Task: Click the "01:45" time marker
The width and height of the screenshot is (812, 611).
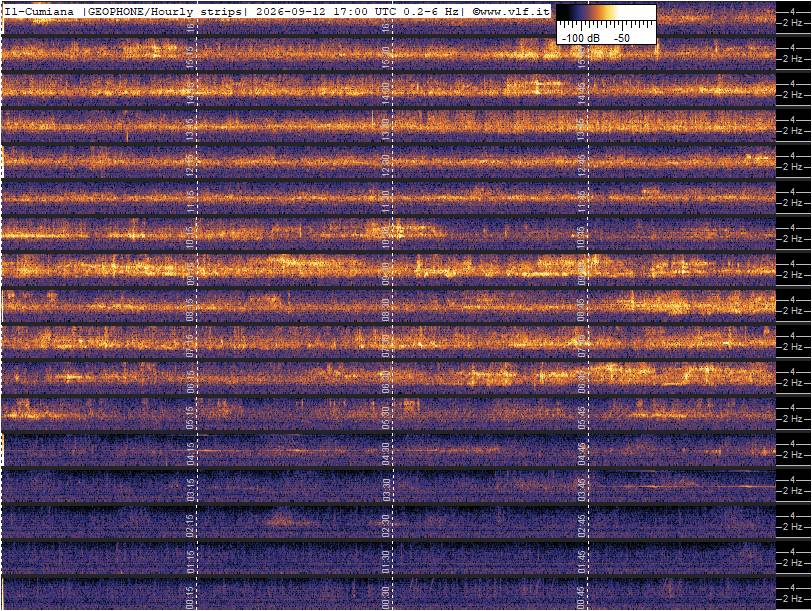Action: (x=582, y=562)
